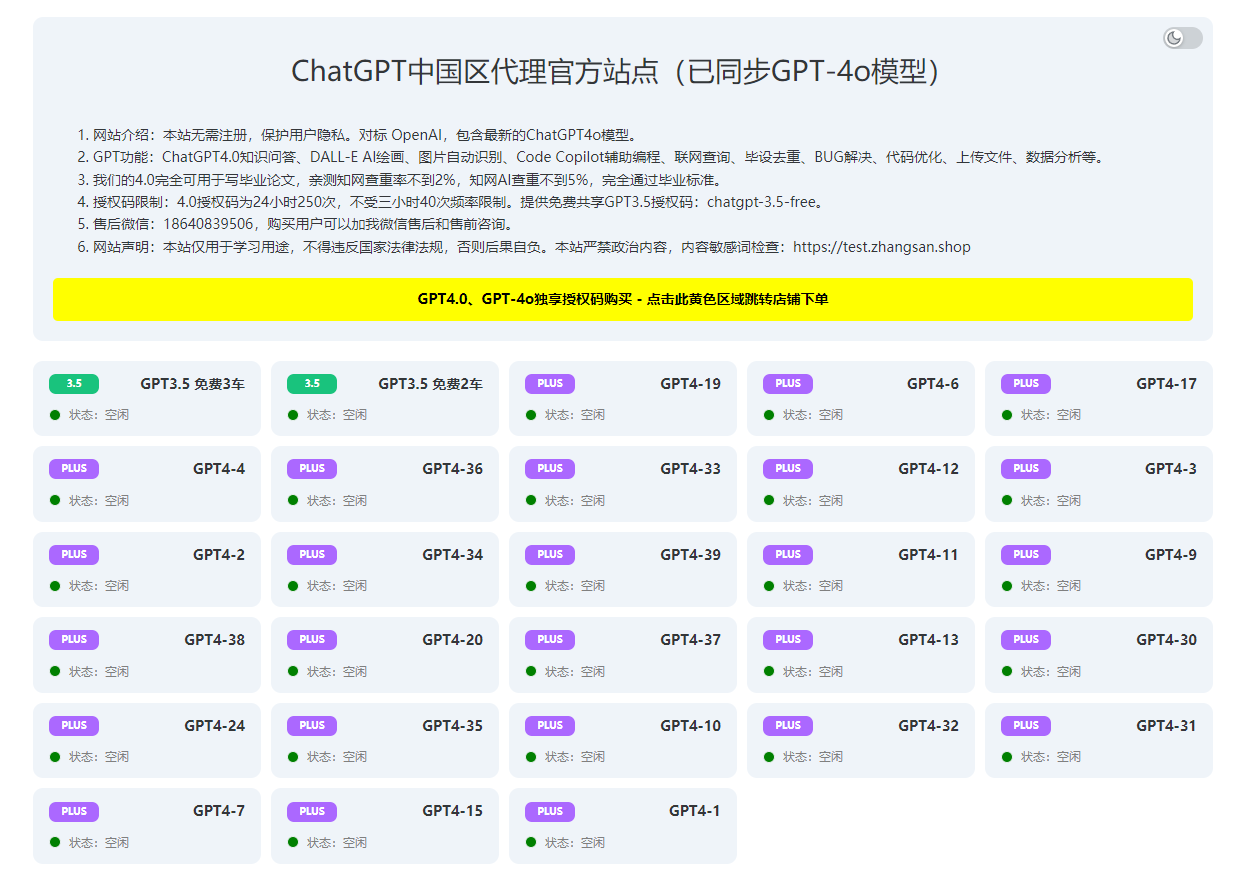Click the green status dot on GPT4-37

coord(531,671)
